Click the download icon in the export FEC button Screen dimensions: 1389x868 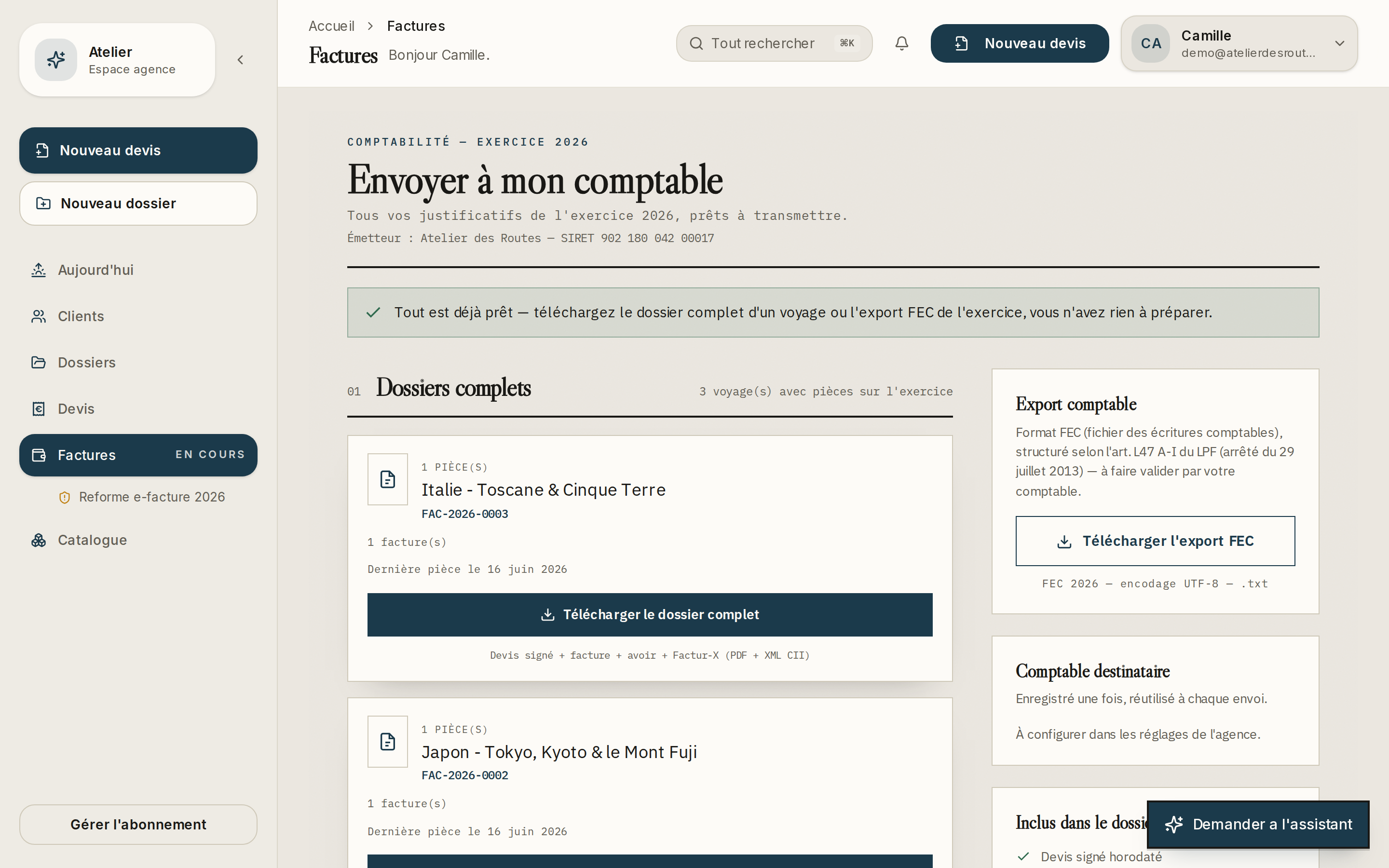[1064, 542]
